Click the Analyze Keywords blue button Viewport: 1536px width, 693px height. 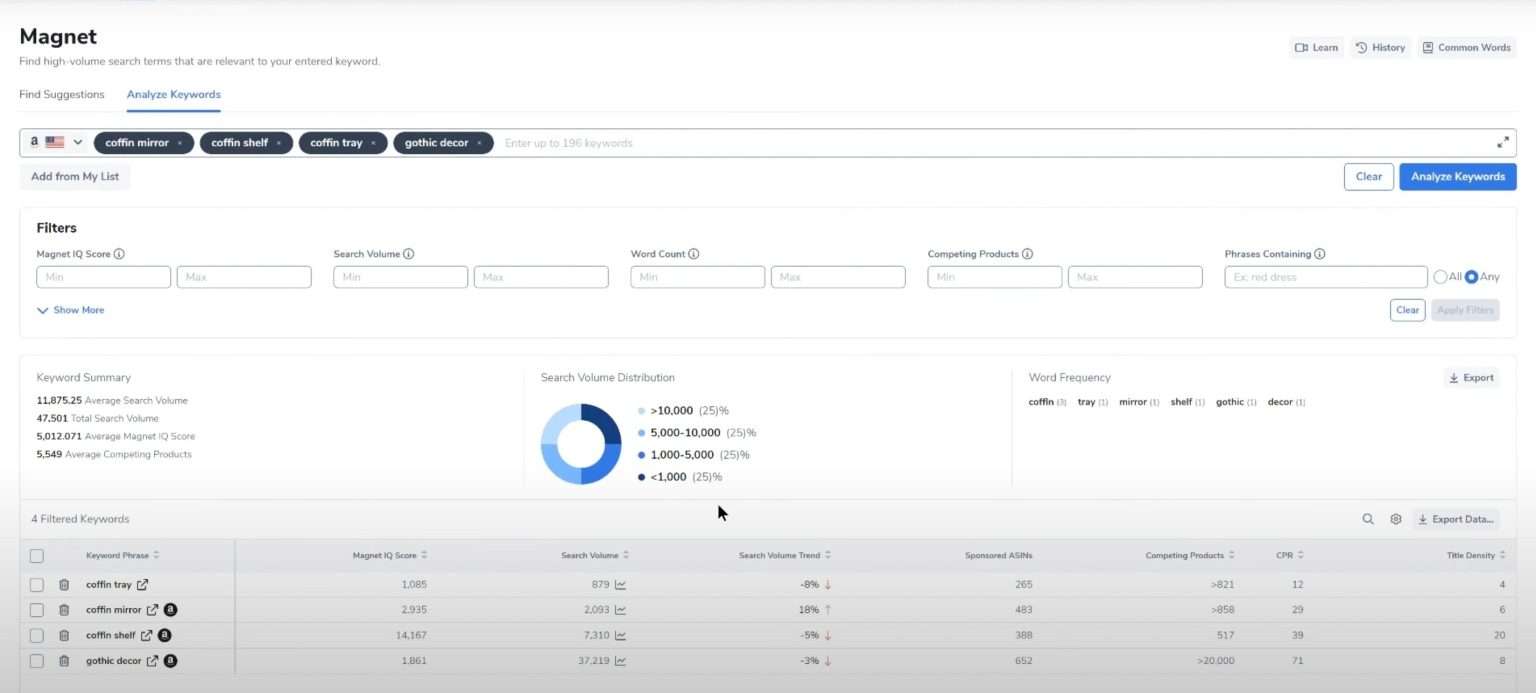pos(1457,177)
